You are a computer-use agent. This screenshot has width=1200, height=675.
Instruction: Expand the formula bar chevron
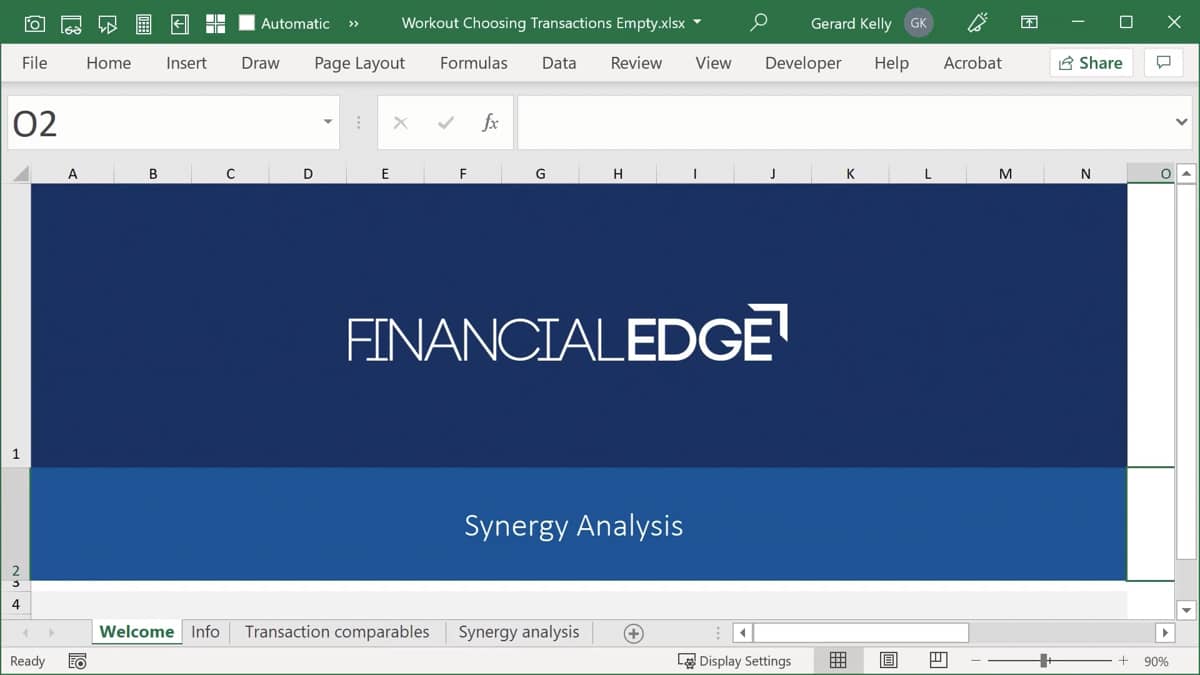pos(1181,123)
